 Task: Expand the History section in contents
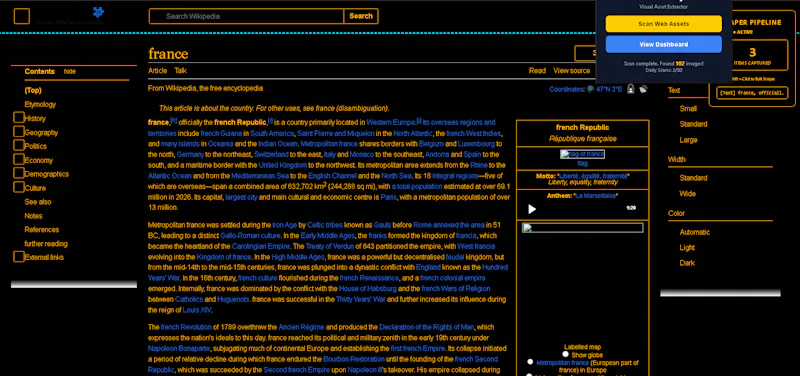(19, 118)
